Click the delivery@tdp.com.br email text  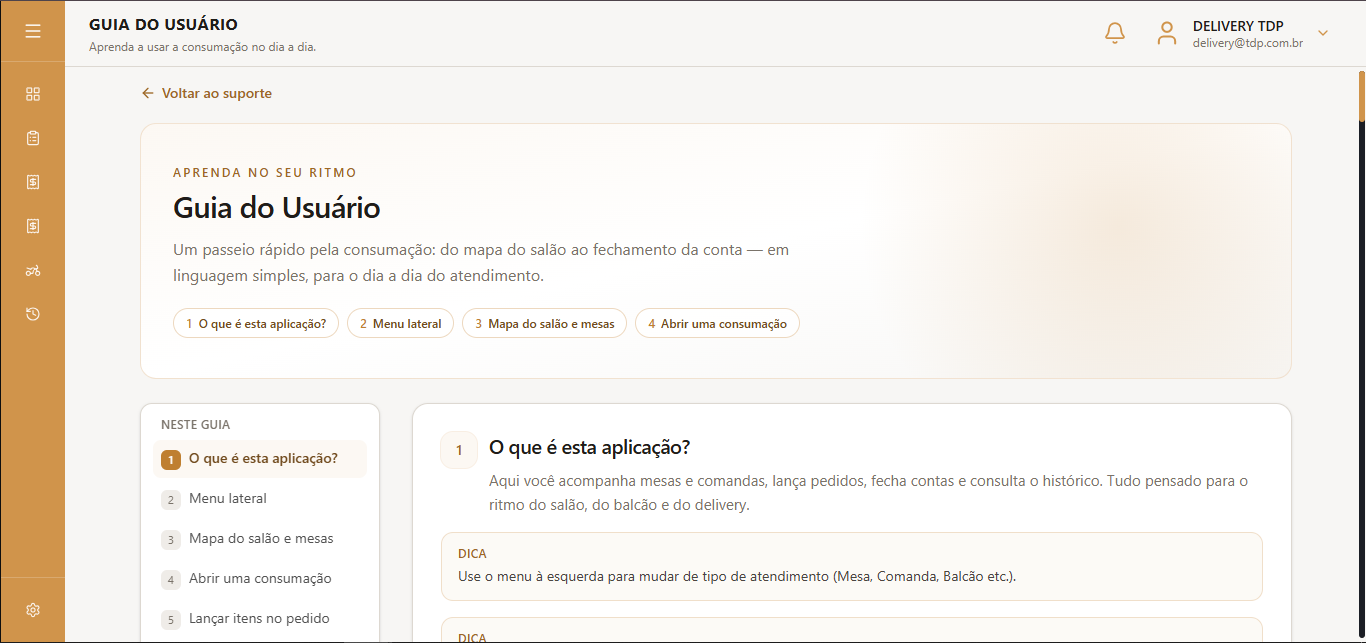[x=1248, y=44]
